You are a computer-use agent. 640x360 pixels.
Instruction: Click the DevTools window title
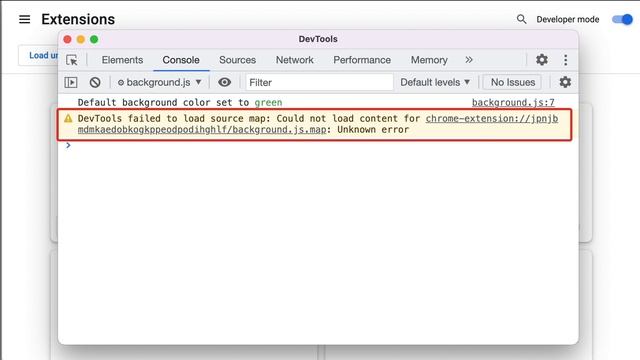pyautogui.click(x=318, y=39)
